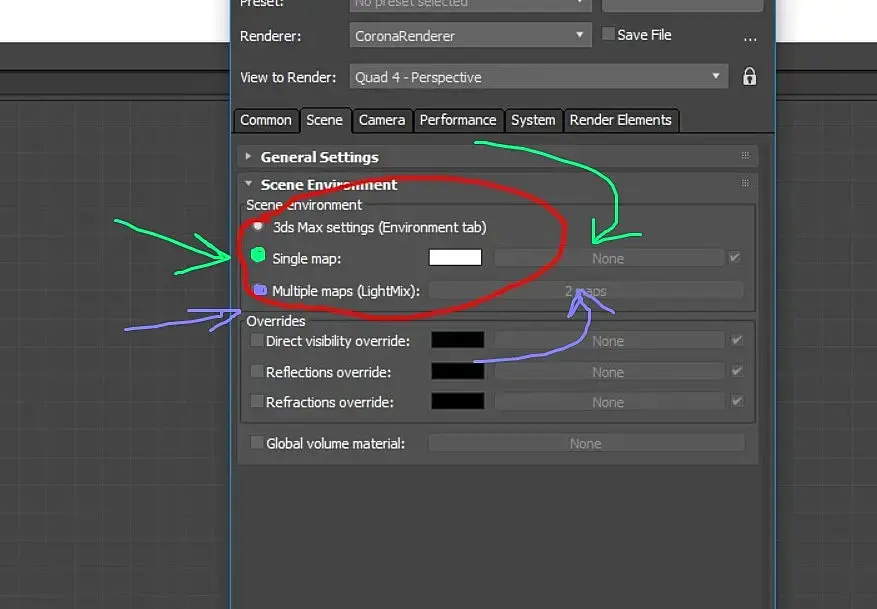Toggle the map checkbox for Direct visibility override
877x609 pixels.
[x=737, y=340]
